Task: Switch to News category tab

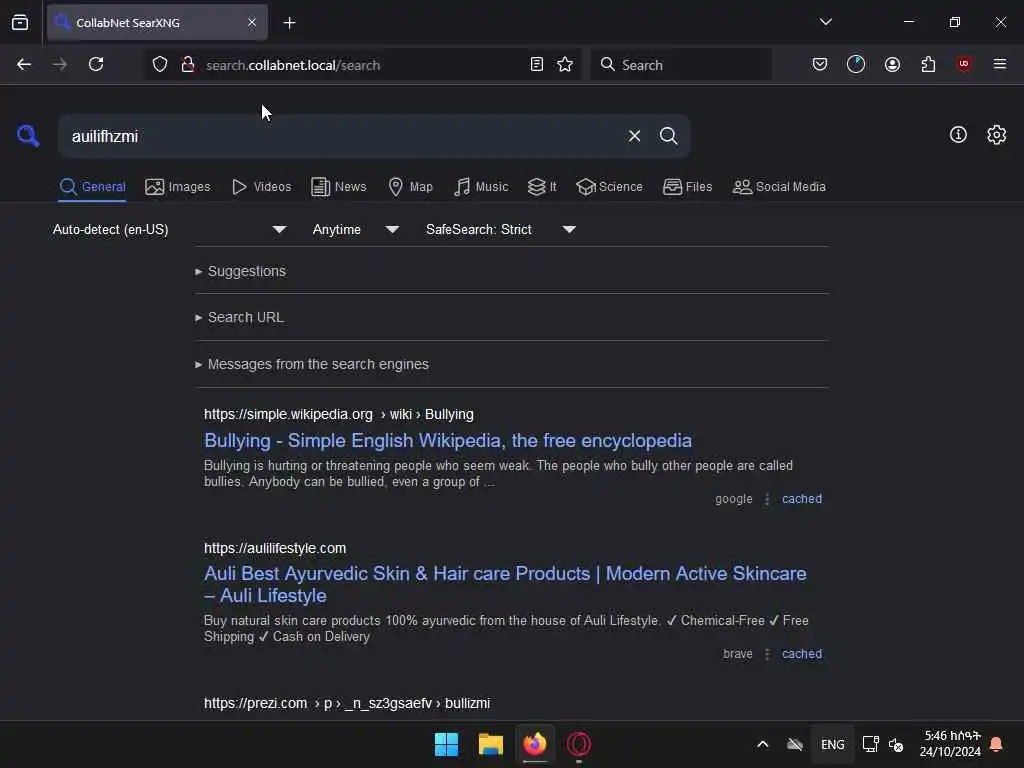Action: [339, 187]
